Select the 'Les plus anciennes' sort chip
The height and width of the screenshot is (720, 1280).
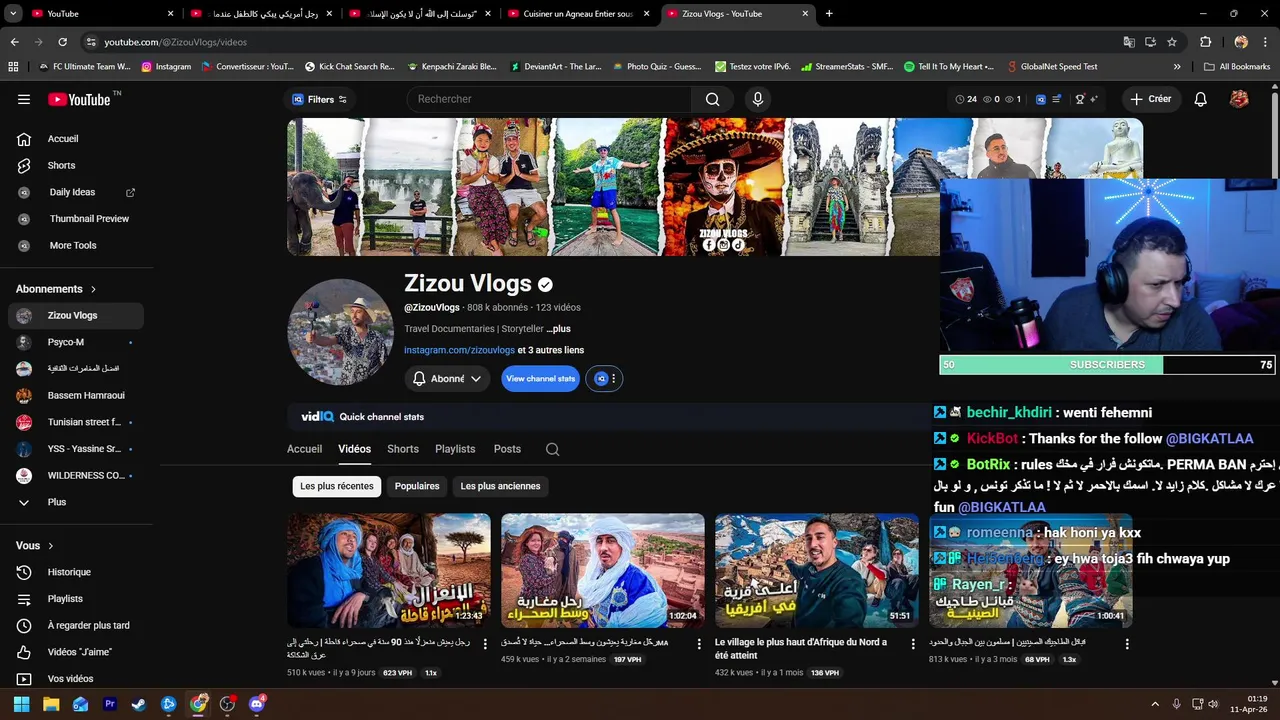(500, 486)
